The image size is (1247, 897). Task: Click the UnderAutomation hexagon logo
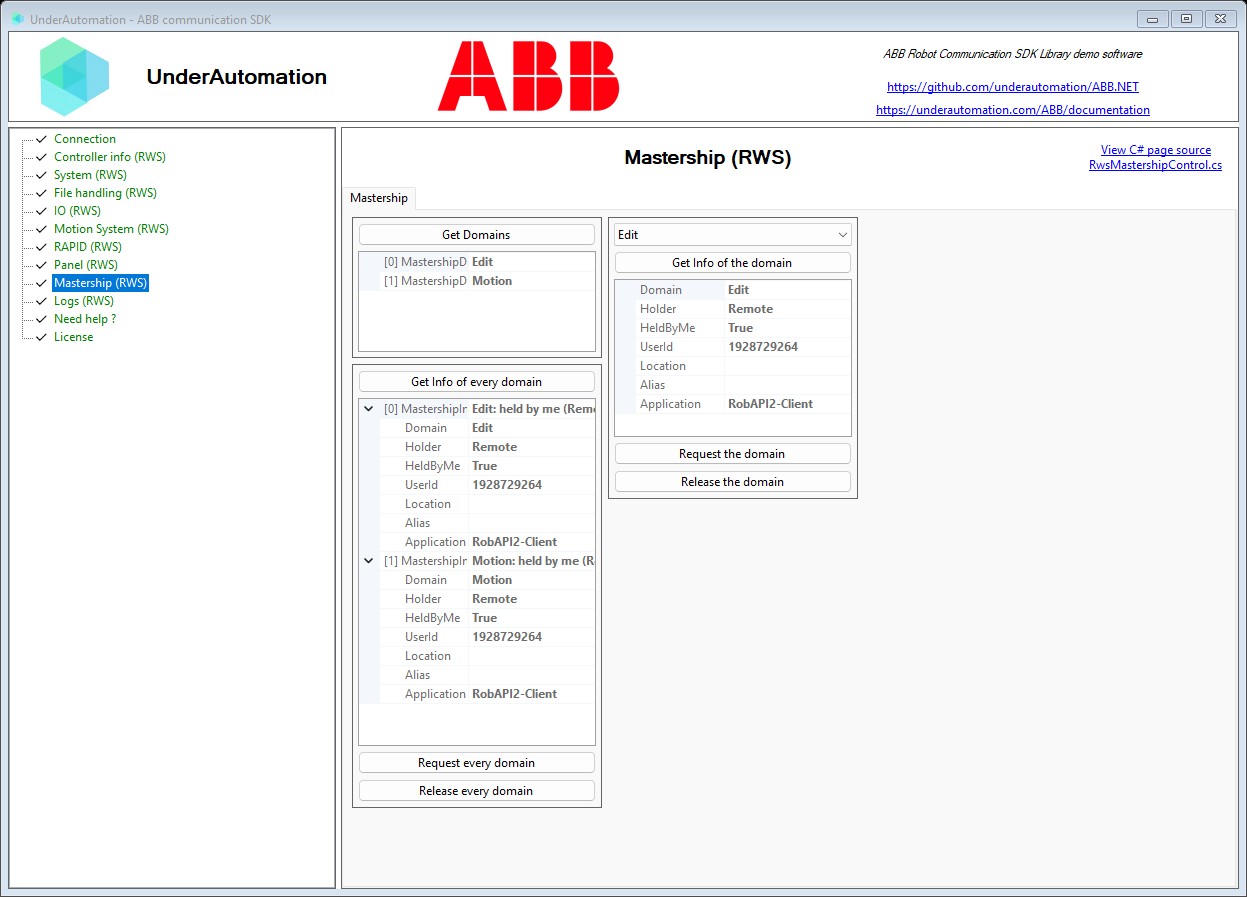click(x=75, y=76)
